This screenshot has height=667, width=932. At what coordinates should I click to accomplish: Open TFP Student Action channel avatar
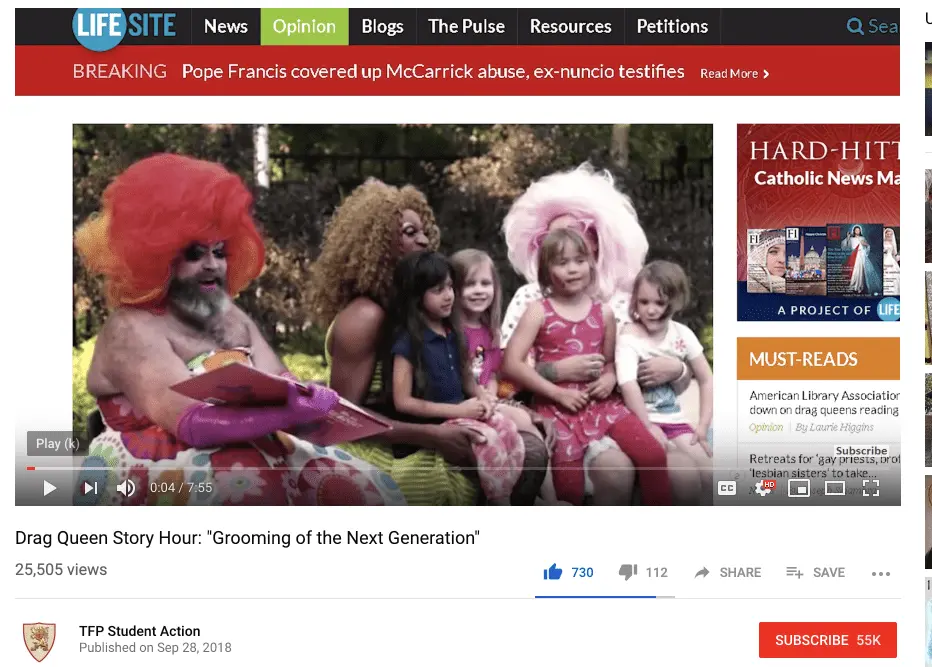39,640
